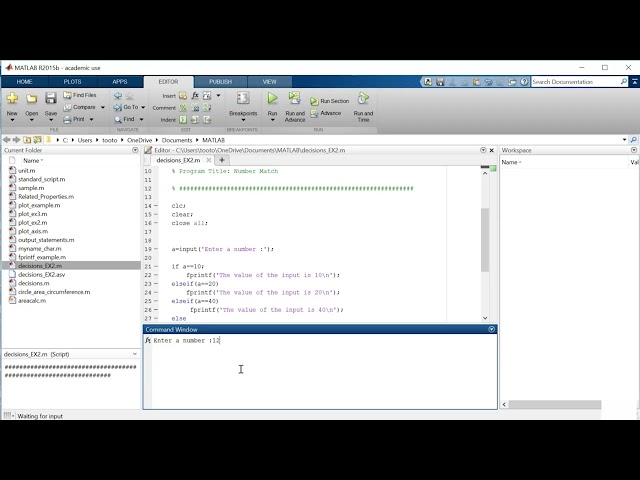
Task: Select plot_example.m in Current Folder
Action: click(39, 205)
